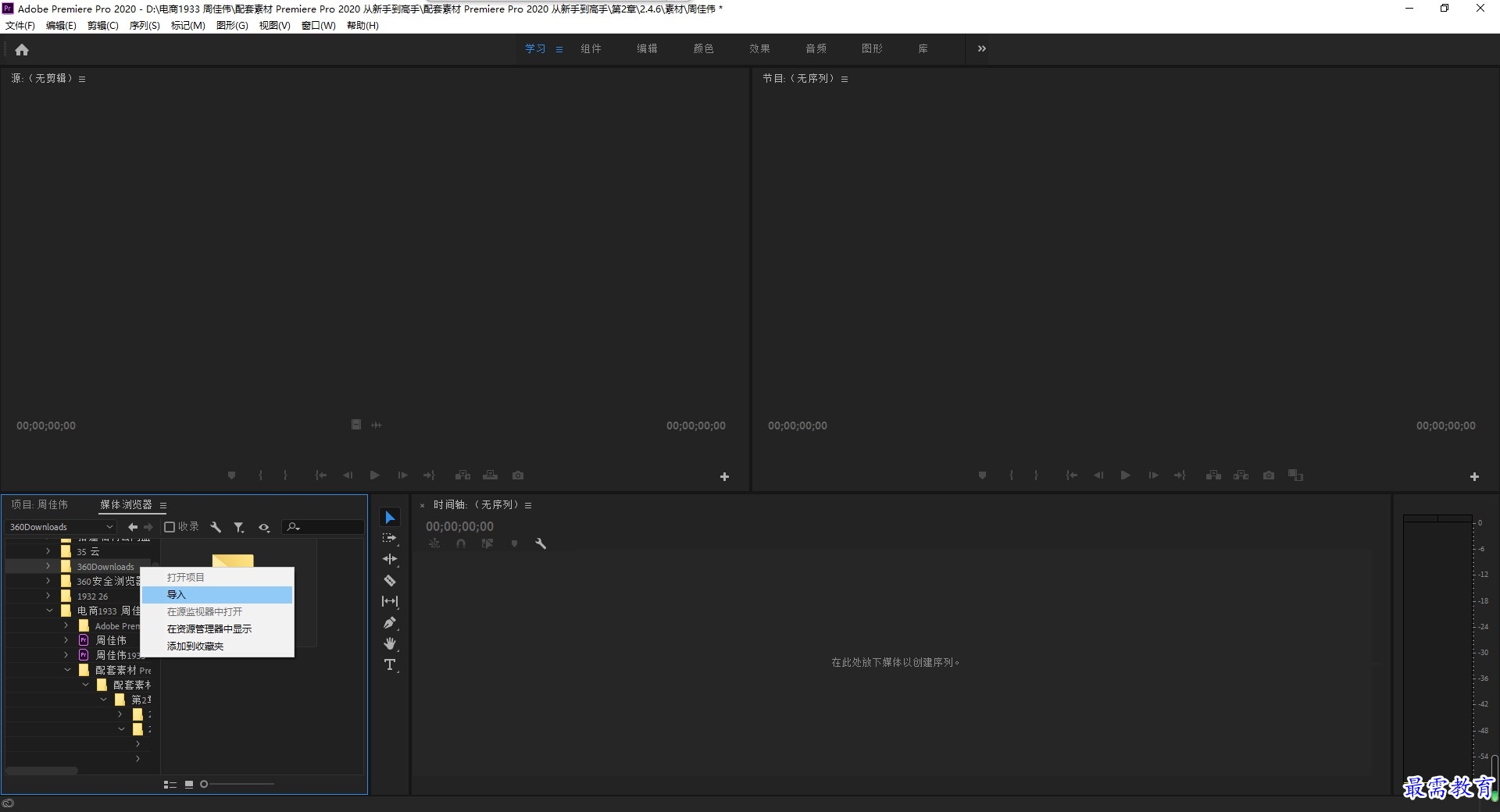
Task: Toggle the 收录 ingest checkbox
Action: click(169, 527)
